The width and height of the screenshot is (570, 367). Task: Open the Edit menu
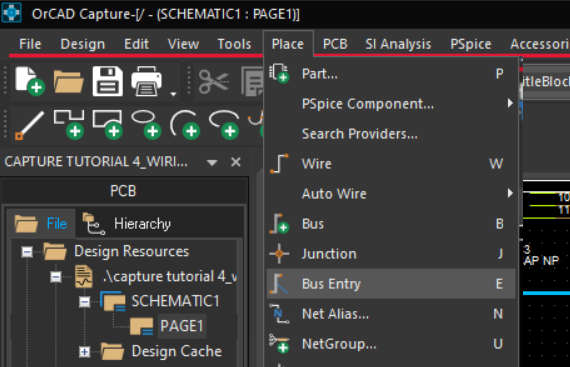[x=136, y=44]
